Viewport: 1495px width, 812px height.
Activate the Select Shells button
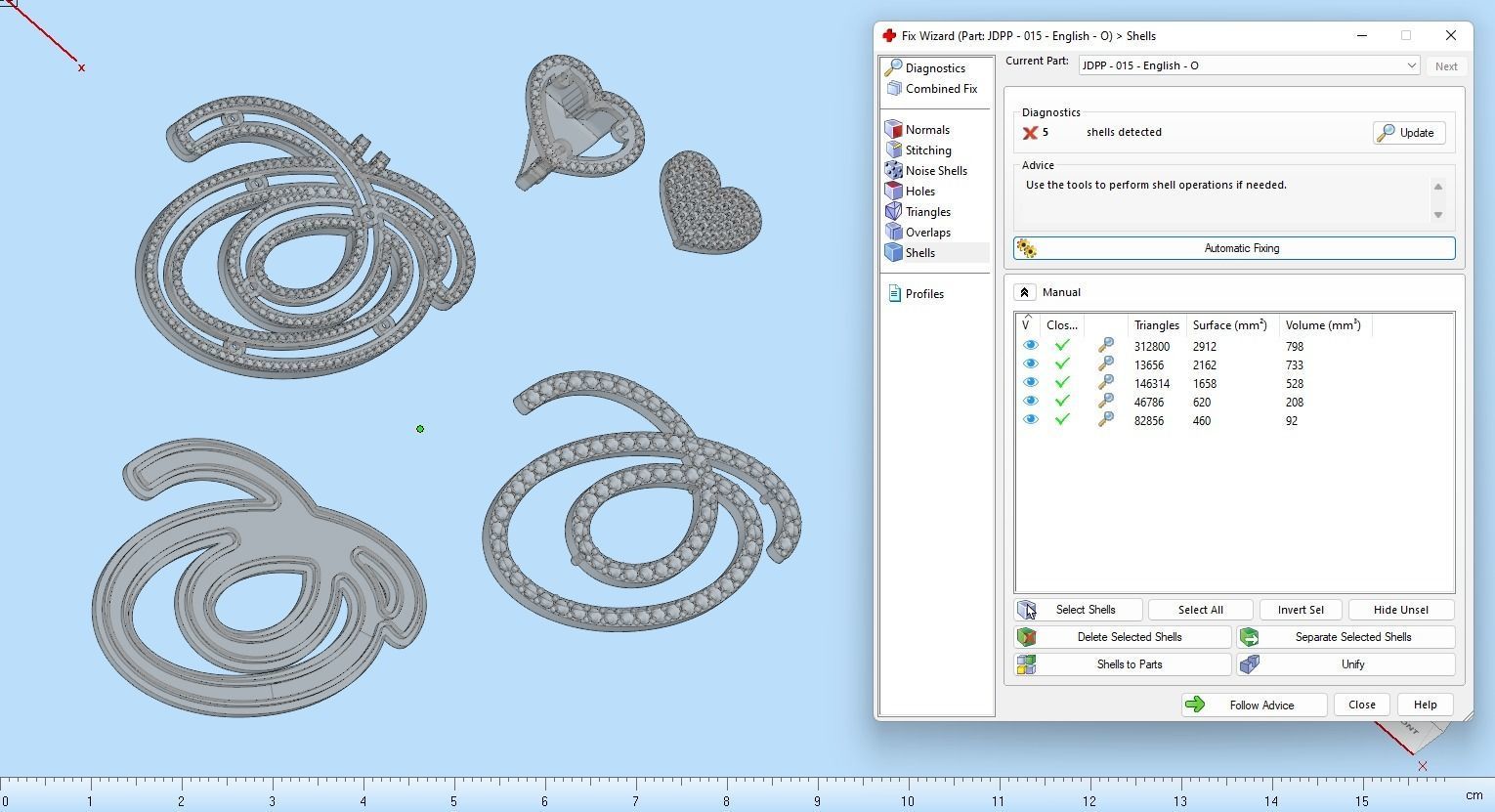click(1078, 610)
